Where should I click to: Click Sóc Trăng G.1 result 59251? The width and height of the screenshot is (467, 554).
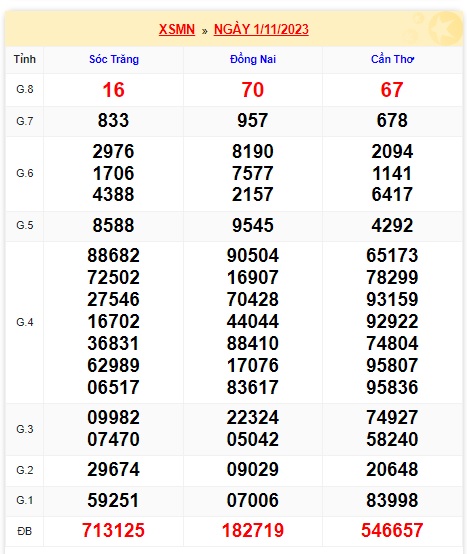pyautogui.click(x=113, y=500)
